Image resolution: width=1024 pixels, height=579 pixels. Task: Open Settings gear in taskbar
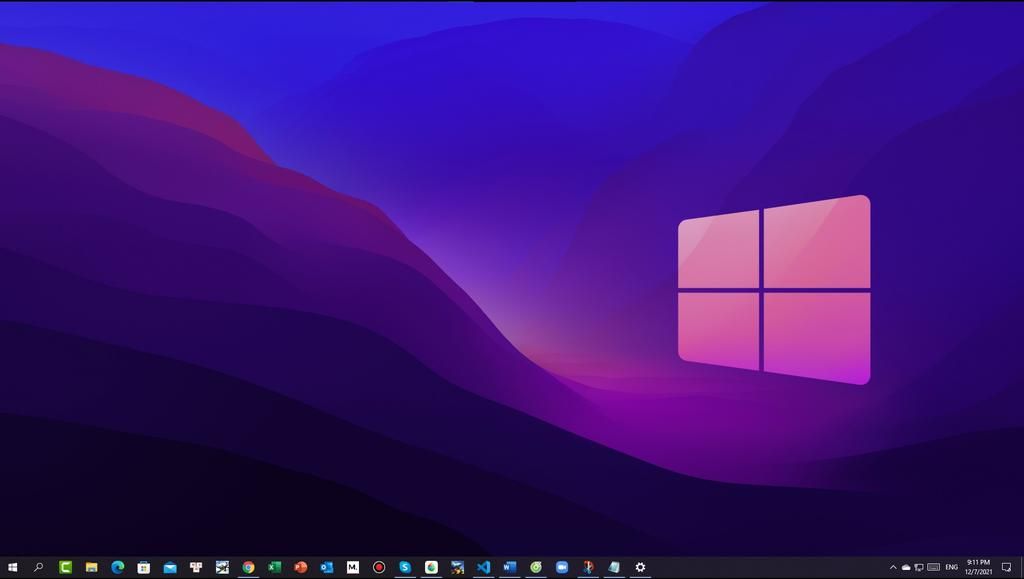coord(640,567)
